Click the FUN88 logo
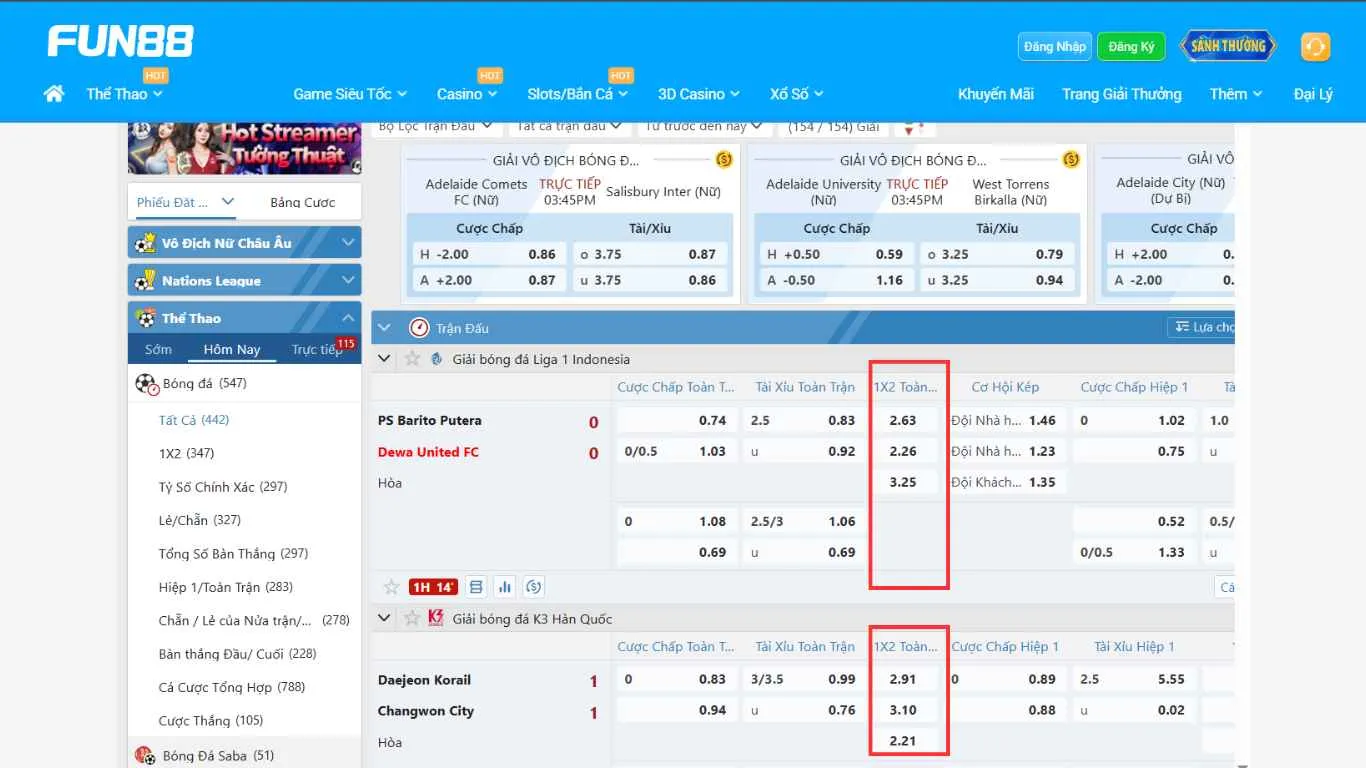This screenshot has height=768, width=1366. pos(120,42)
